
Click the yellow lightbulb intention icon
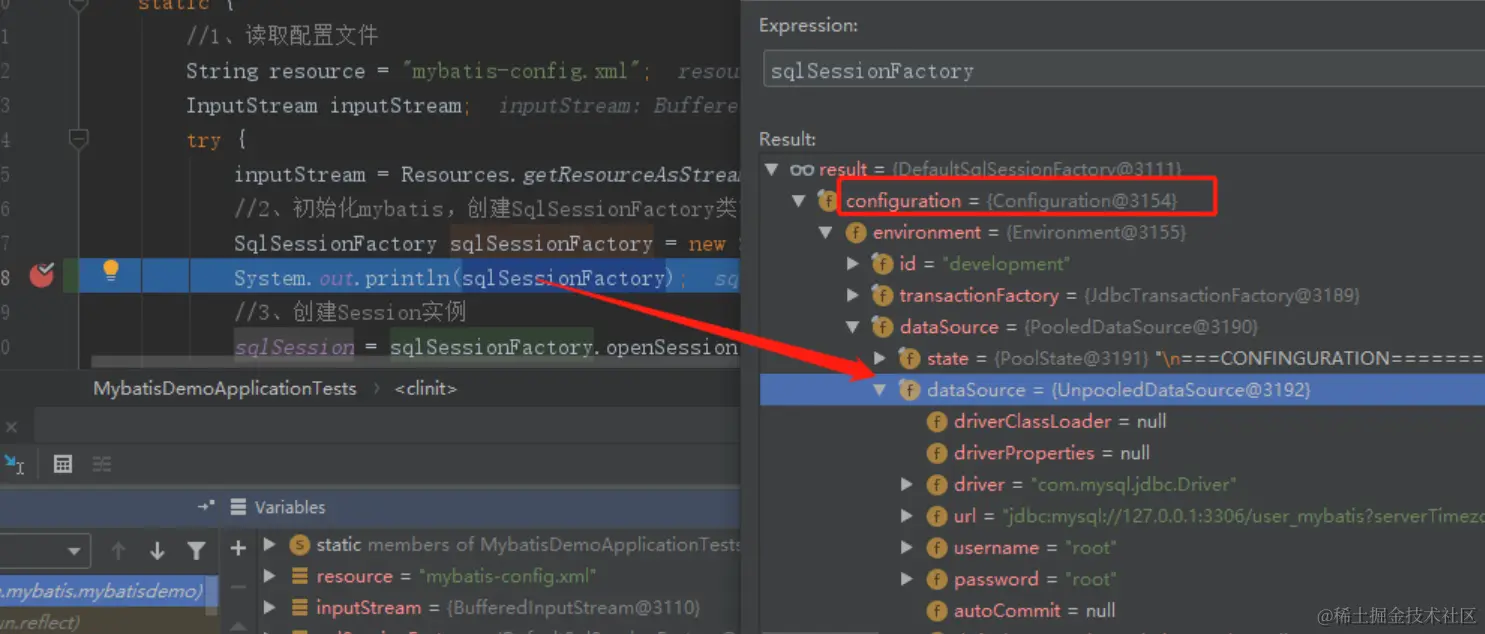pyautogui.click(x=111, y=271)
